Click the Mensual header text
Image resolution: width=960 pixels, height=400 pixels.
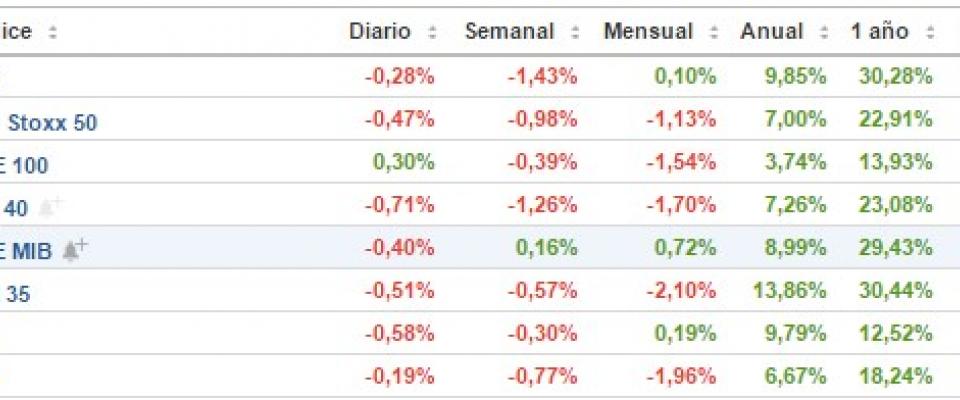(x=648, y=31)
